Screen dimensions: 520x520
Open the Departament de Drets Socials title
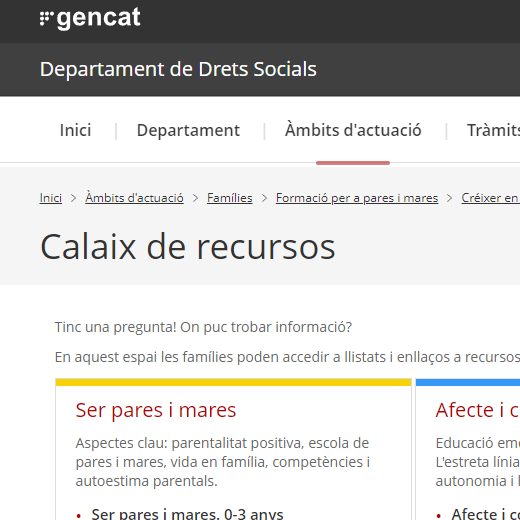click(x=178, y=69)
